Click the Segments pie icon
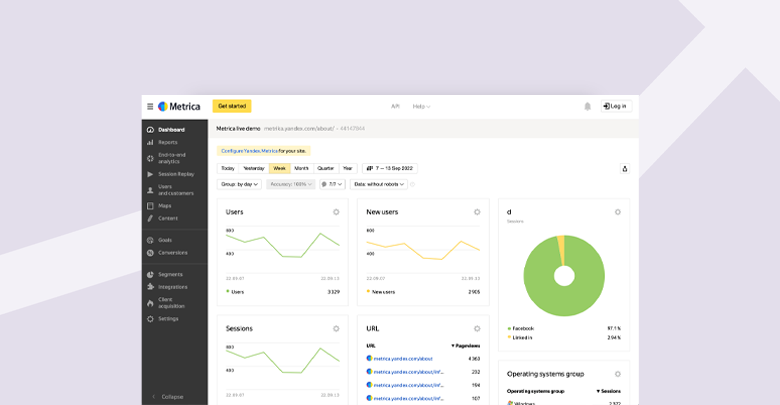Screen dimensions: 780x405 [x=150, y=275]
